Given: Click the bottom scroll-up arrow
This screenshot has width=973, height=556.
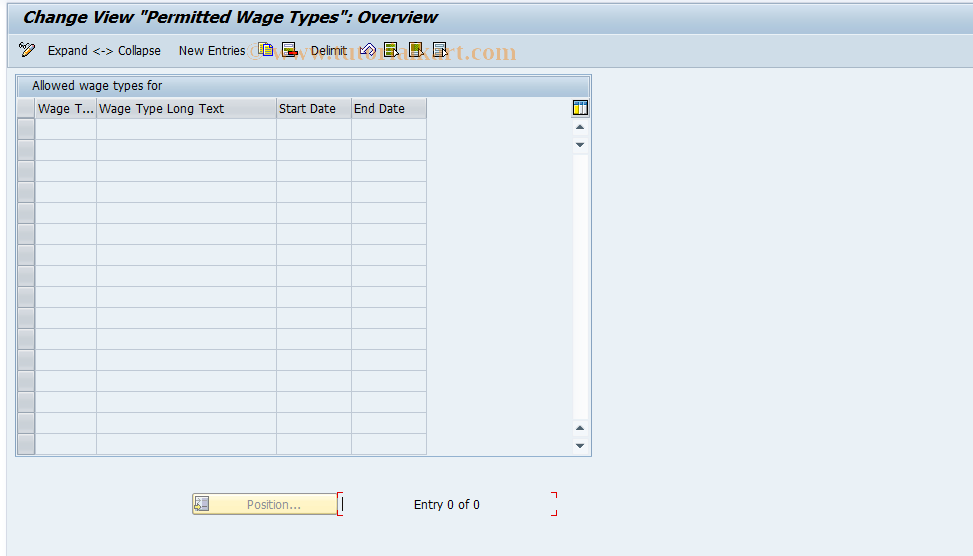Looking at the screenshot, I should [x=580, y=428].
